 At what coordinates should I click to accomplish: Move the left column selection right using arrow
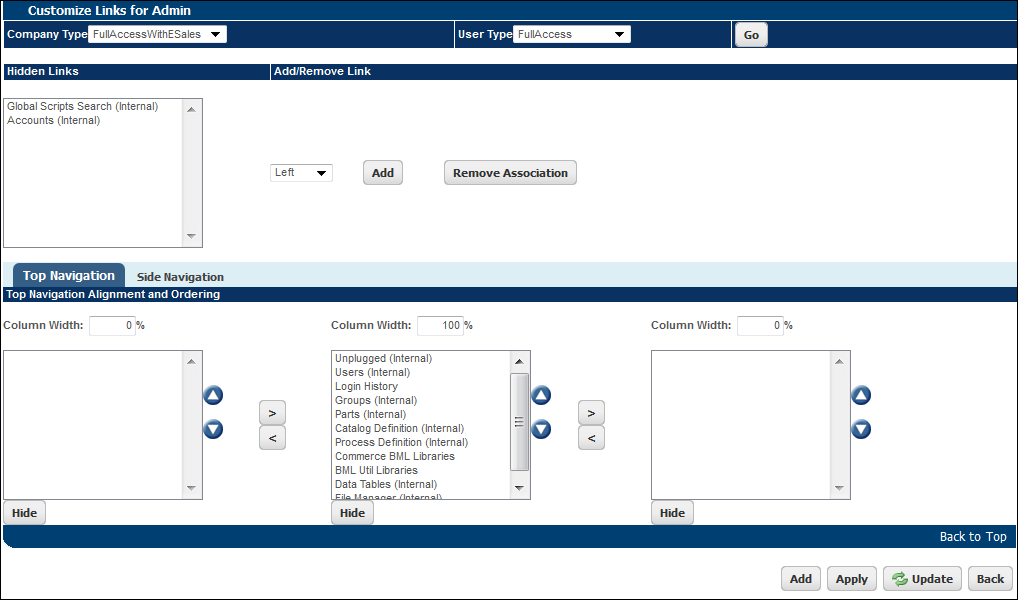point(272,411)
